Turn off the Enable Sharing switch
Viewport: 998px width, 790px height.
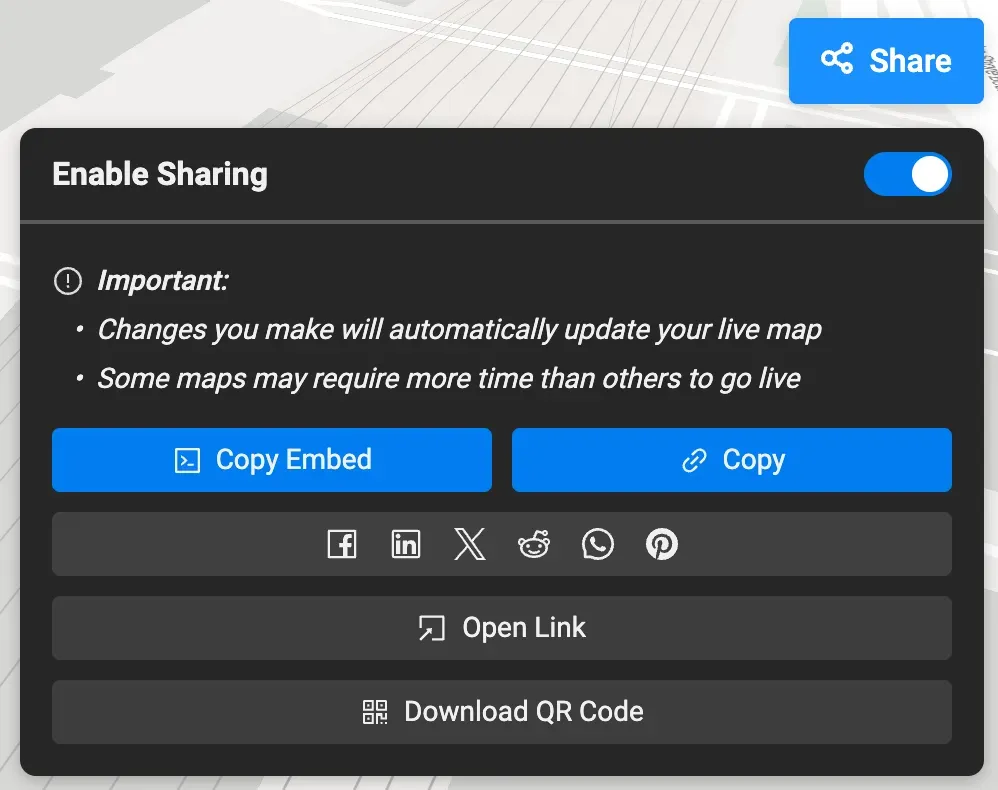click(908, 174)
